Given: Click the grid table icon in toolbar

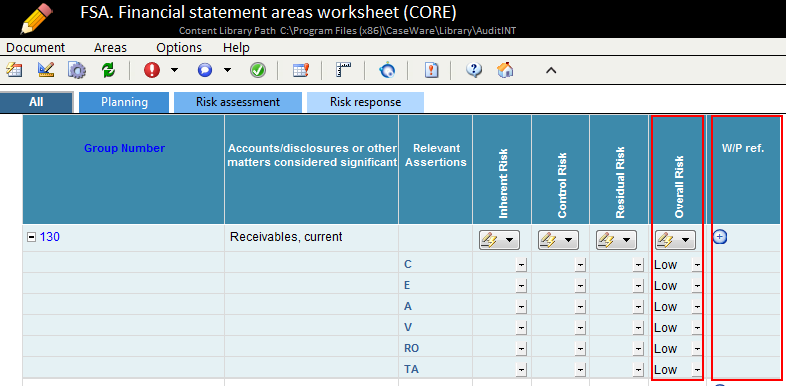Looking at the screenshot, I should (x=14, y=70).
